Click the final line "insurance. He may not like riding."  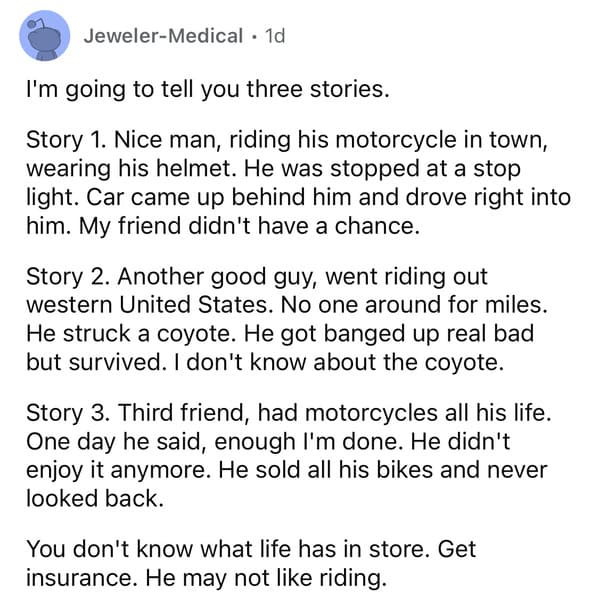tap(206, 578)
